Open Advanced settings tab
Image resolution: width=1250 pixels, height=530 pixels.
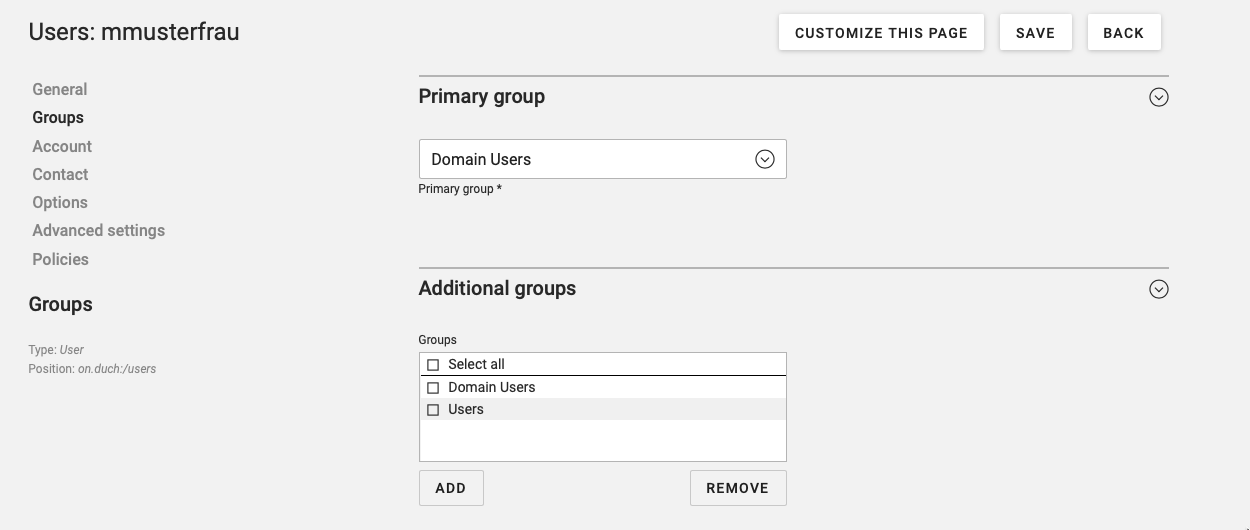coord(98,230)
